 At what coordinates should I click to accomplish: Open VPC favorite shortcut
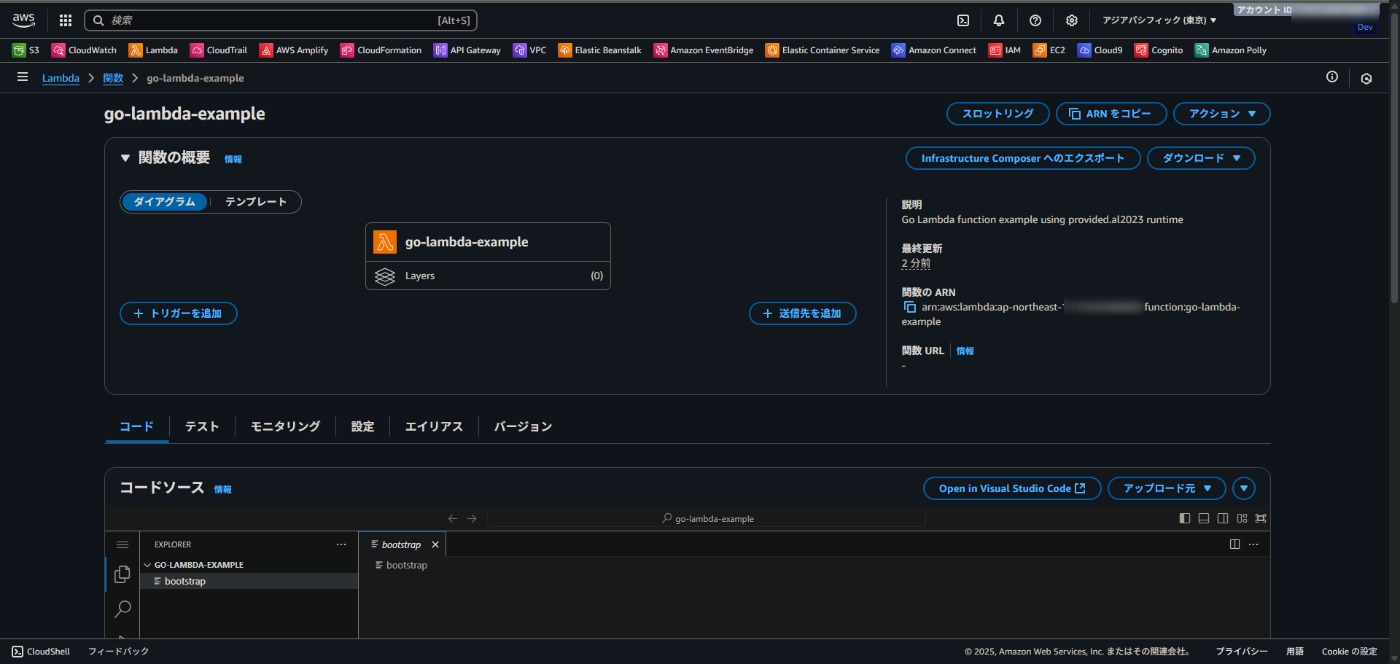pos(530,50)
